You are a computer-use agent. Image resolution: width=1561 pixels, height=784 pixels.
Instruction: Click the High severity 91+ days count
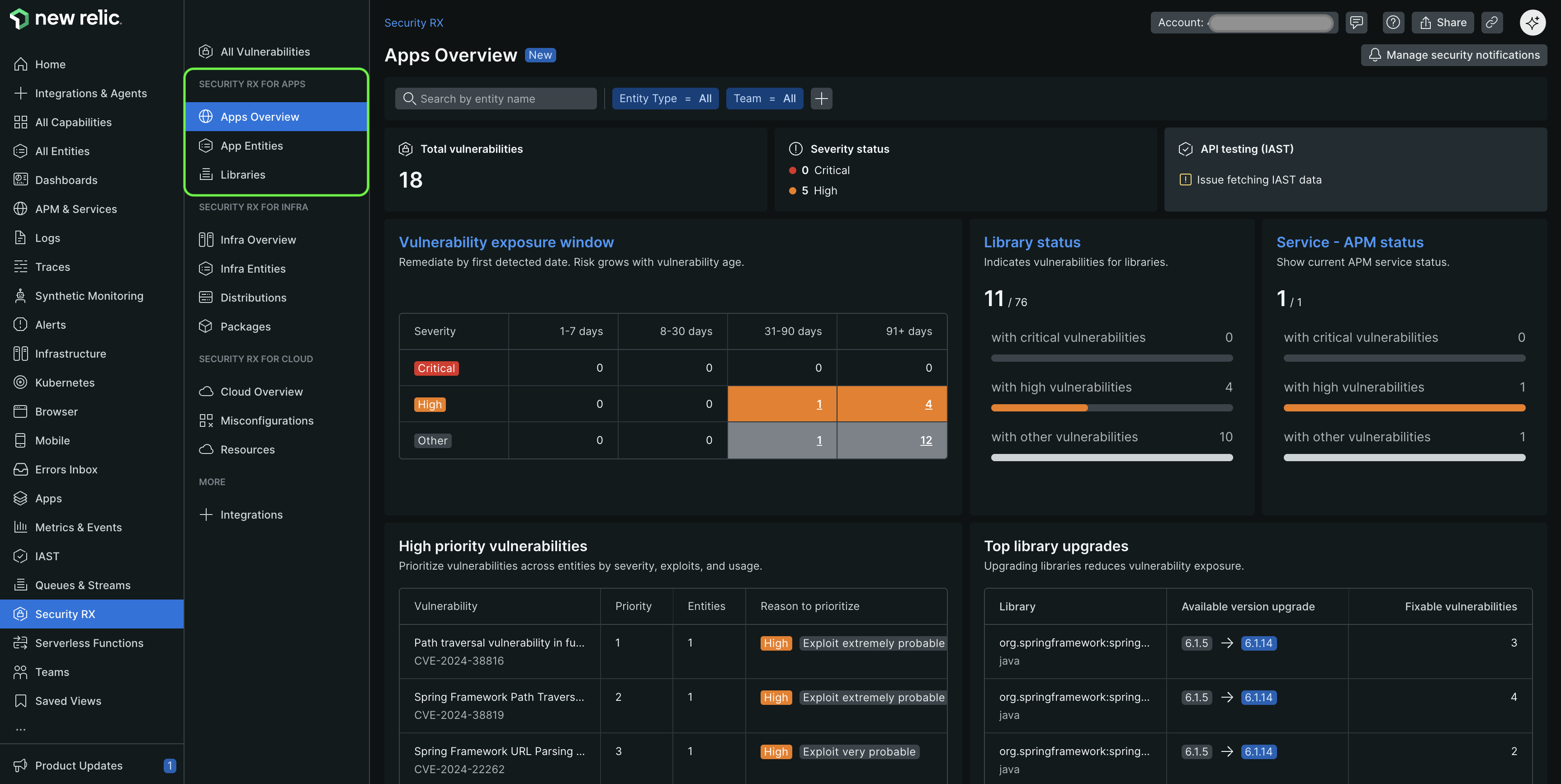click(x=928, y=404)
